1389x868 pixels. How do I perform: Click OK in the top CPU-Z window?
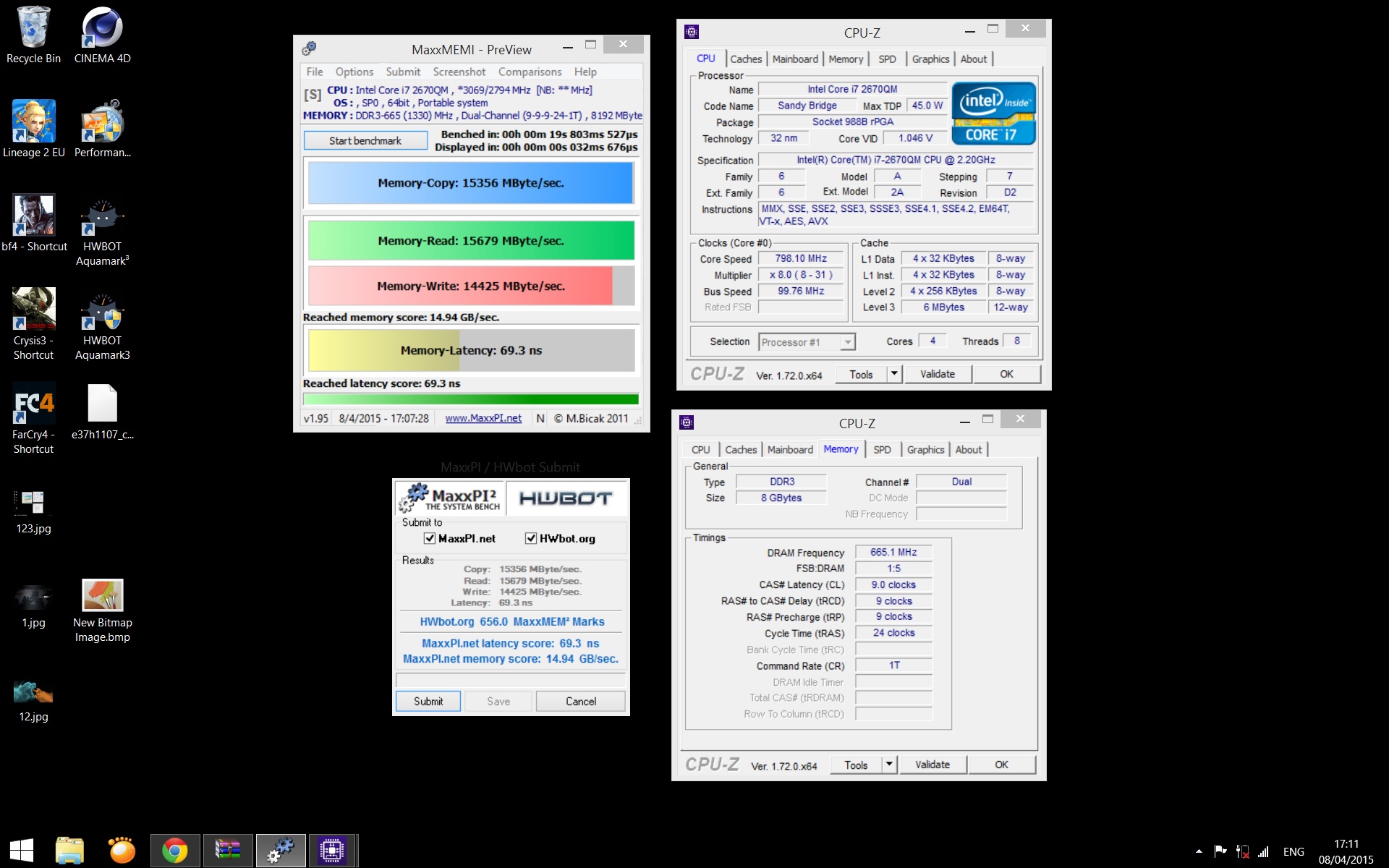coord(1007,374)
